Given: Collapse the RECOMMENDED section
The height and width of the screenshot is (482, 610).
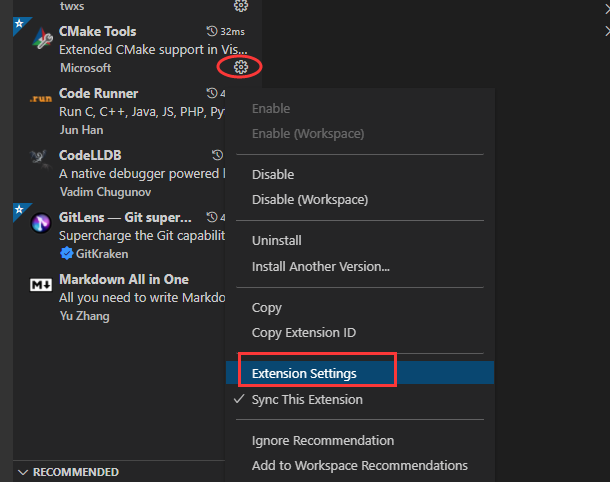Looking at the screenshot, I should click(x=23, y=472).
